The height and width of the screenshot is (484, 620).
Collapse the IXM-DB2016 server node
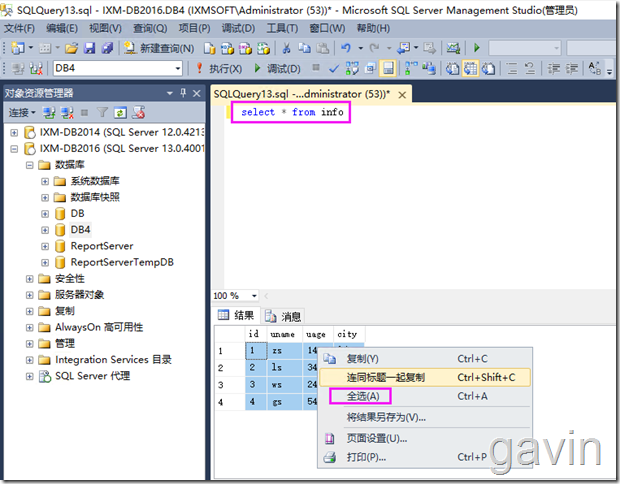[14, 149]
